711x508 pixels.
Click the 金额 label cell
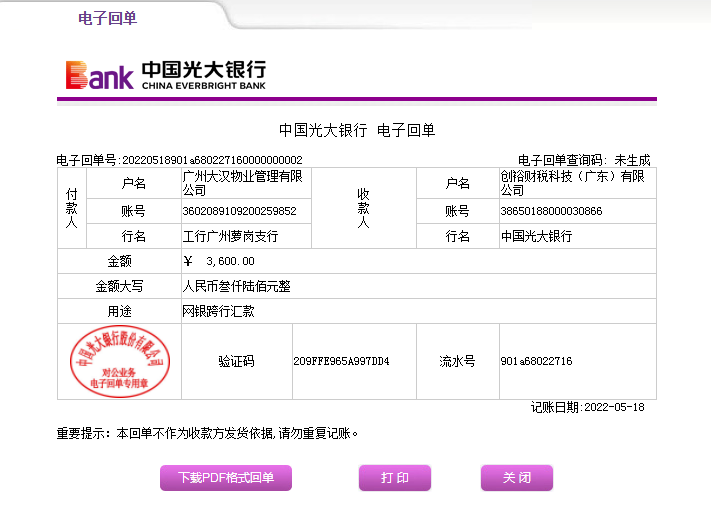click(x=119, y=261)
